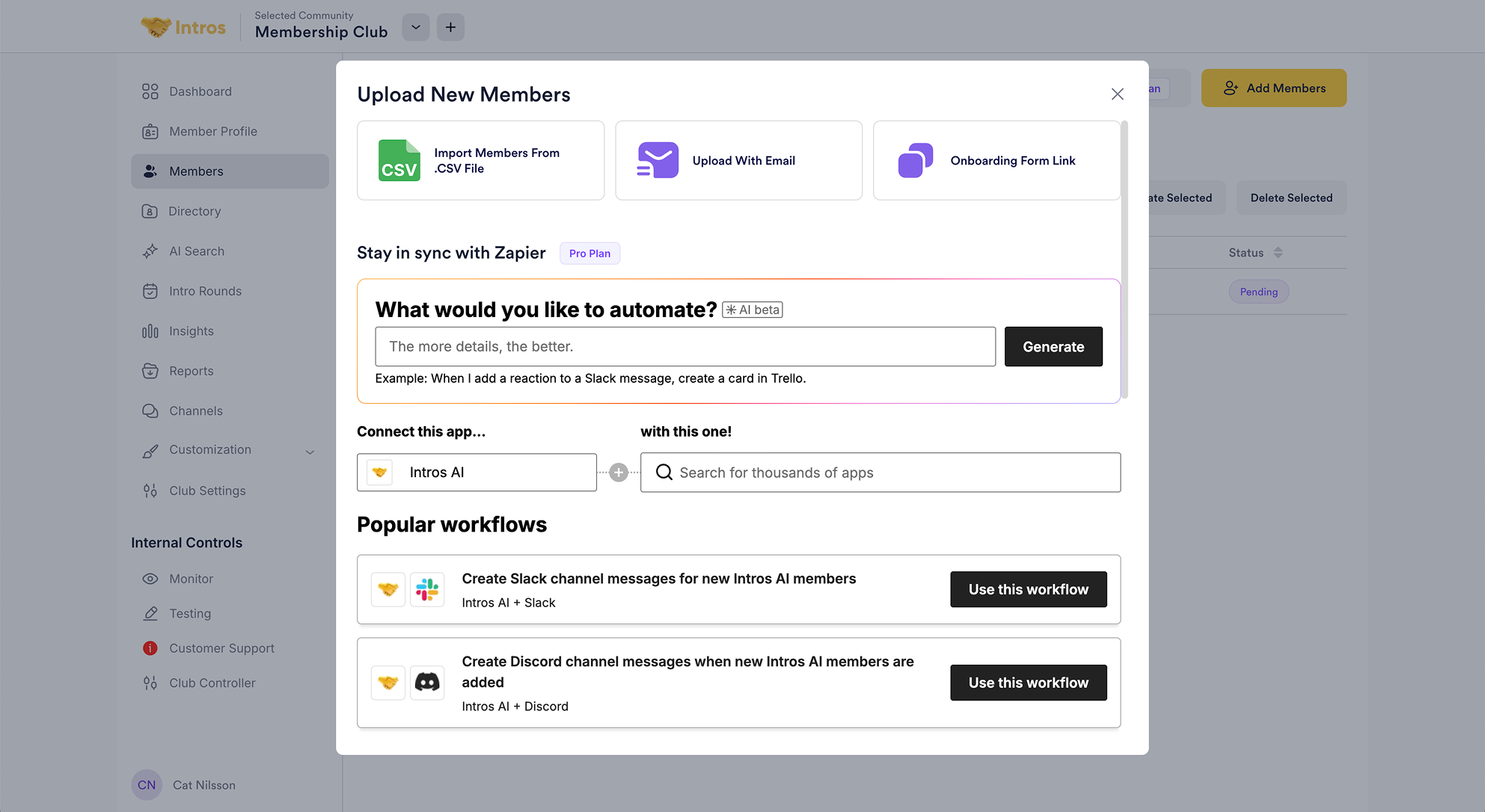The image size is (1485, 812).
Task: Click the modal's vertical scrollbar
Action: point(1124,259)
